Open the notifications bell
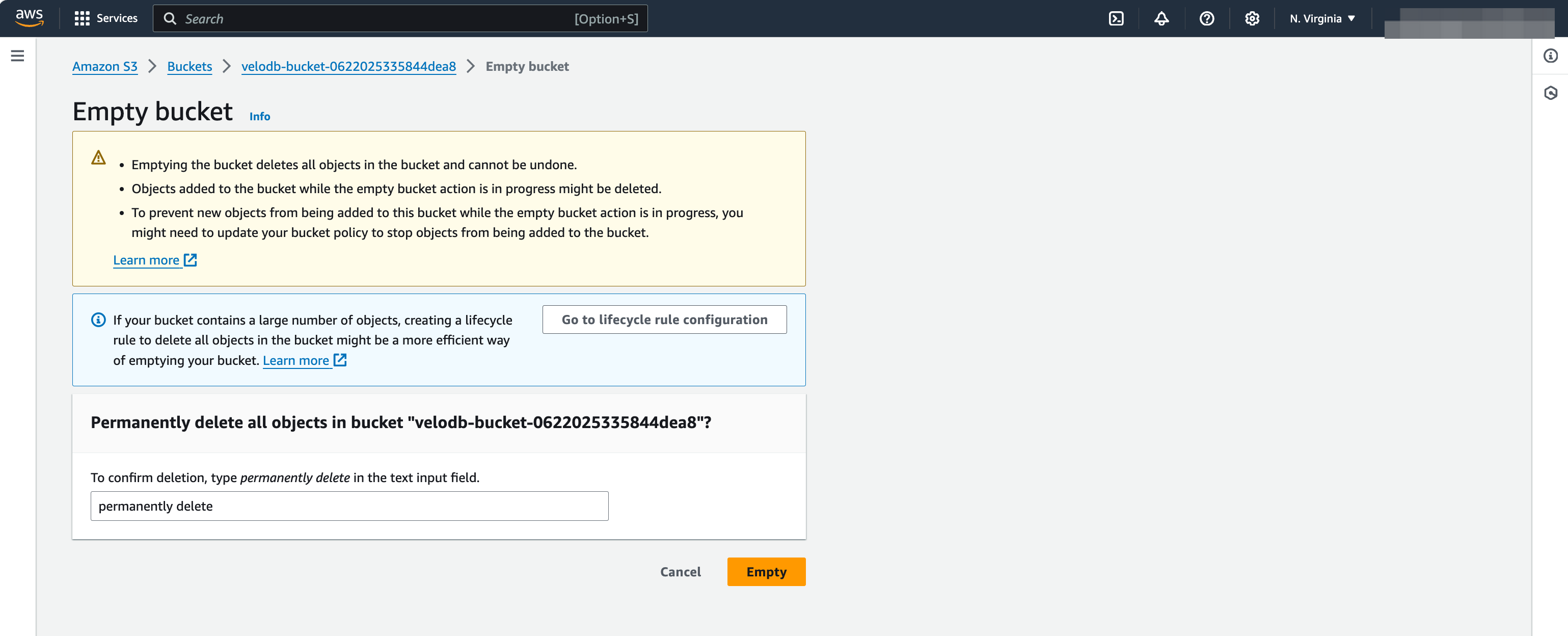This screenshot has width=1568, height=636. 1161,18
